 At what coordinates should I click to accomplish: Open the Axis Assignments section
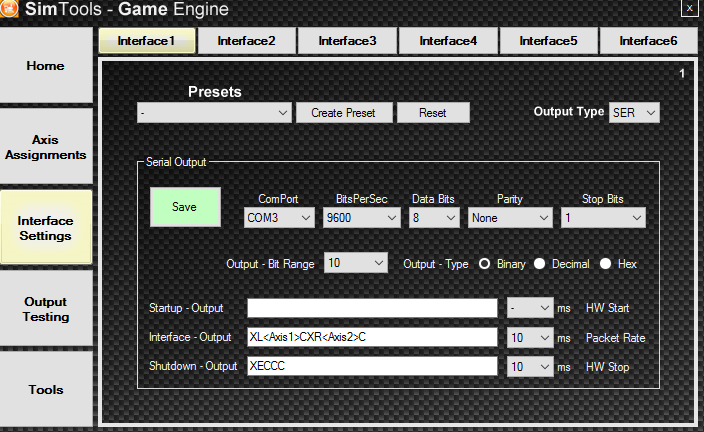pos(46,148)
